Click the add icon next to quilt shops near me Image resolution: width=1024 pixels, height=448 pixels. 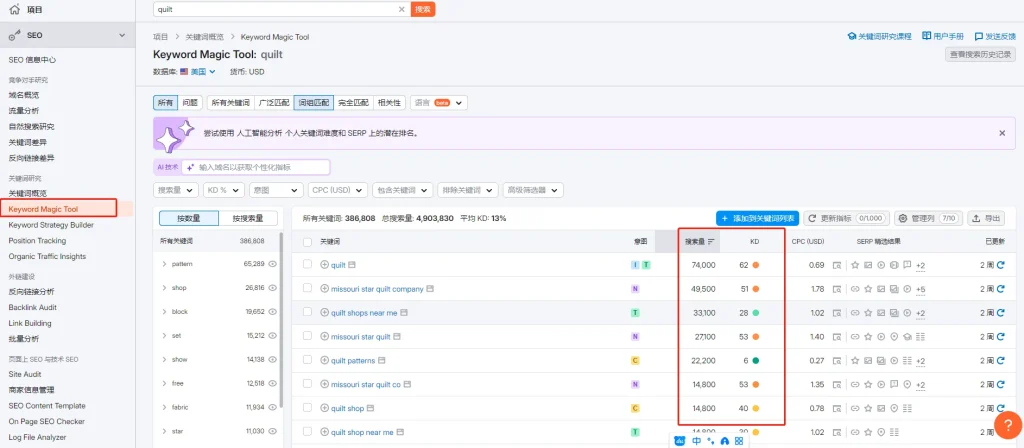coord(325,313)
